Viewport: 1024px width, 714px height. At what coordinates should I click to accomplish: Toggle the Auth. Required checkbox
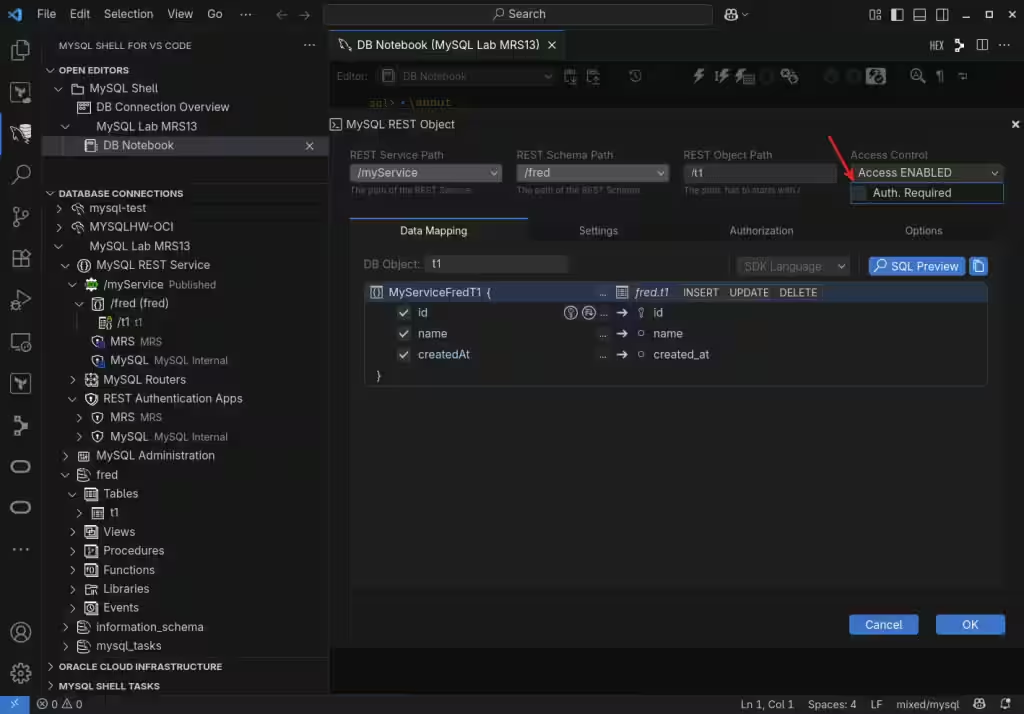click(859, 193)
